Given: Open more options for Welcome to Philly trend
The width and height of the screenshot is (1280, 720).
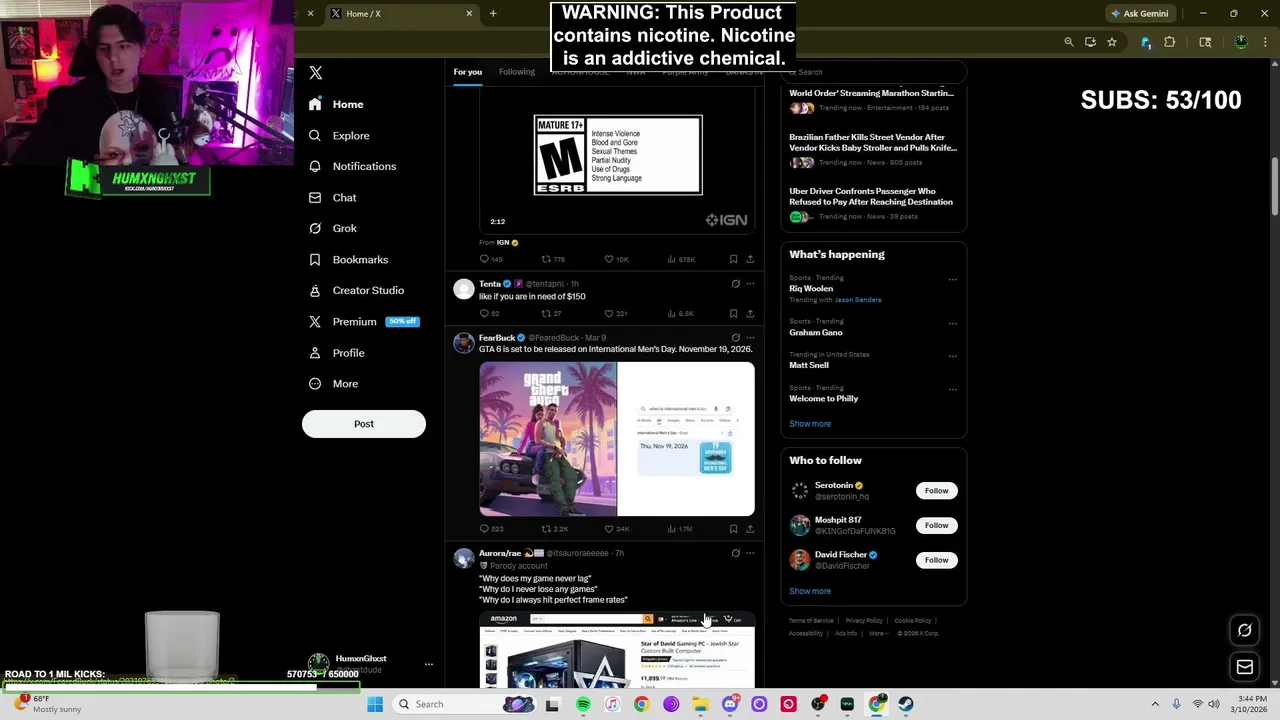Looking at the screenshot, I should coord(952,389).
